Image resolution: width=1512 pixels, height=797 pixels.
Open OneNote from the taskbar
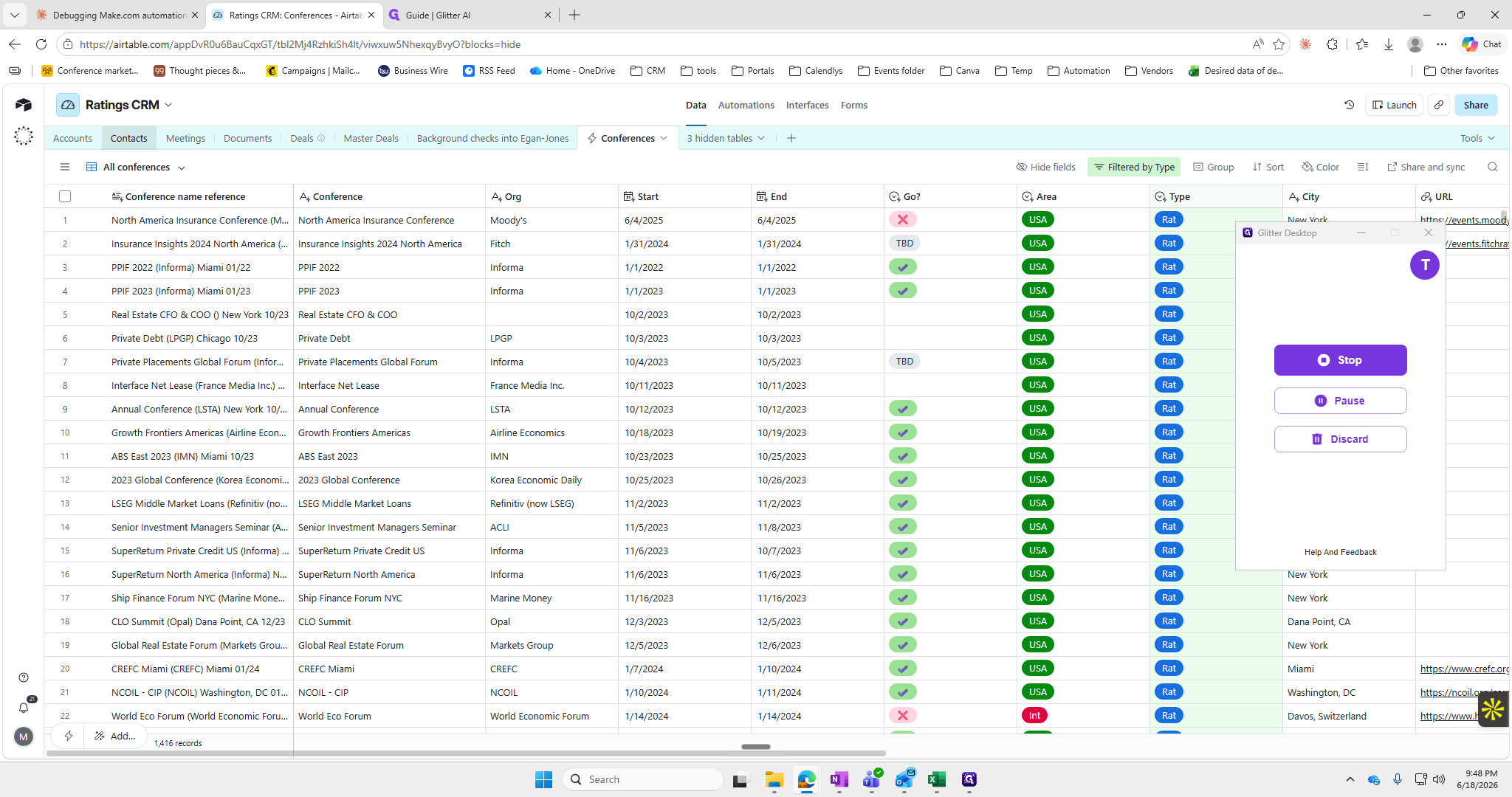point(839,779)
